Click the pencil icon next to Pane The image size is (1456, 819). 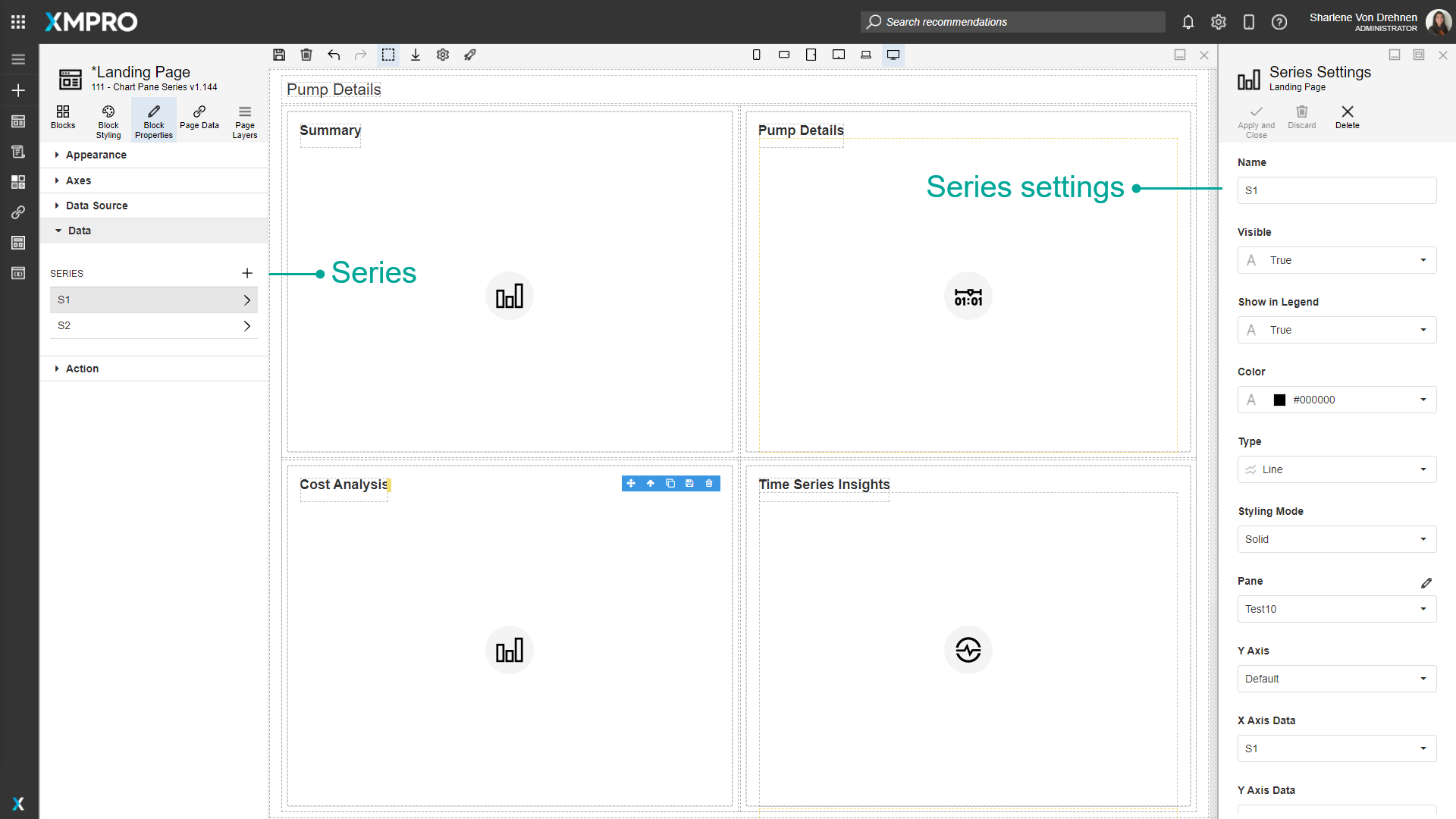coord(1426,582)
